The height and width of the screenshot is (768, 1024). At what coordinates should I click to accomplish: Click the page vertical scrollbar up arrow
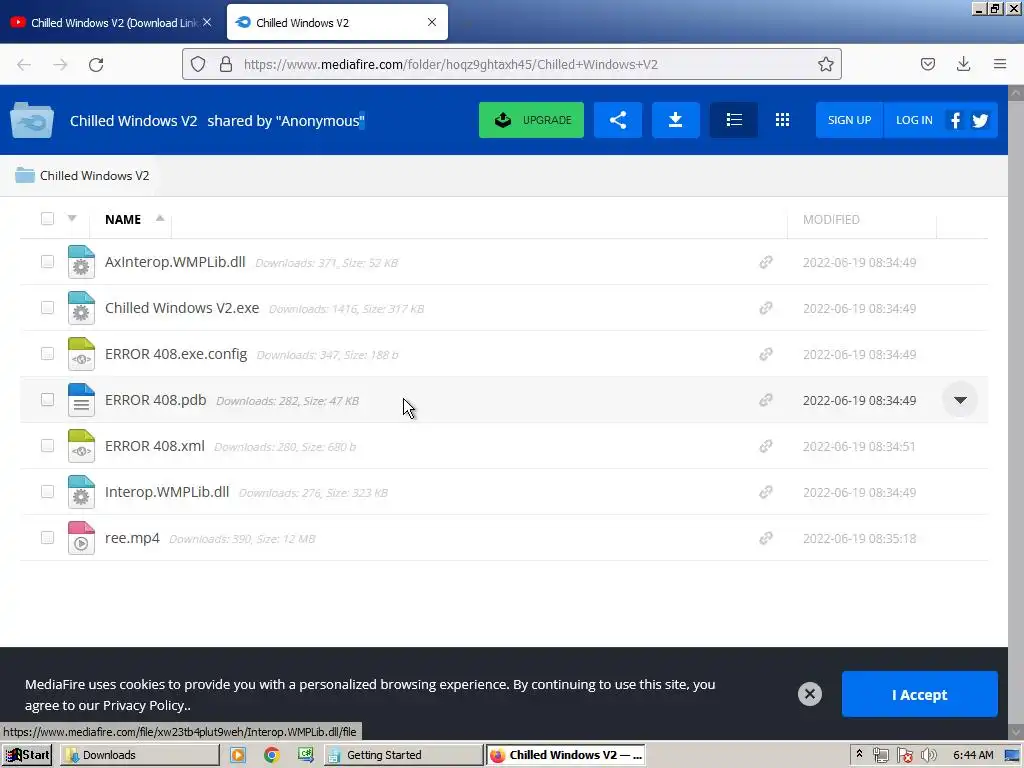(1016, 93)
